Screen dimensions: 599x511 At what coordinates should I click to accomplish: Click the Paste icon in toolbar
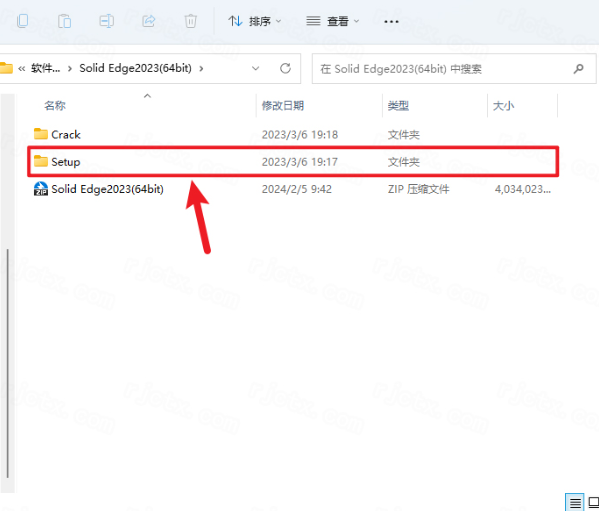pos(65,21)
